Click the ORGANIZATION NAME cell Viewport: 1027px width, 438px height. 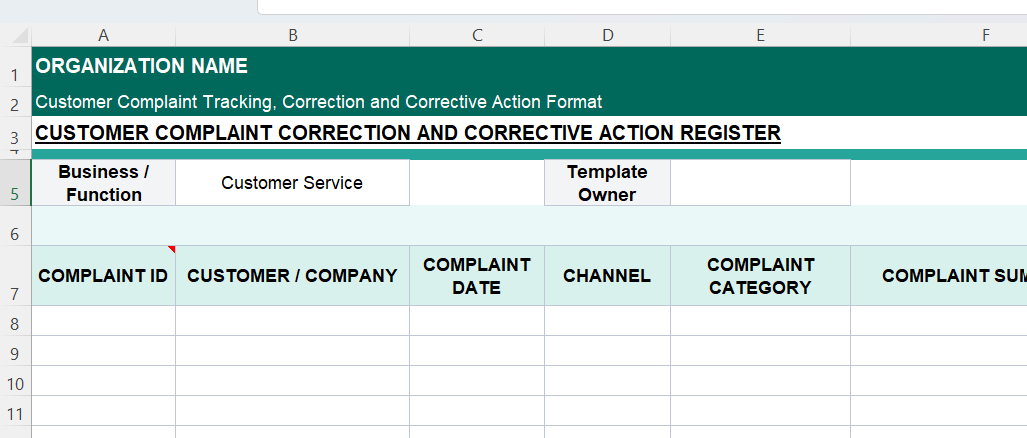pyautogui.click(x=142, y=67)
